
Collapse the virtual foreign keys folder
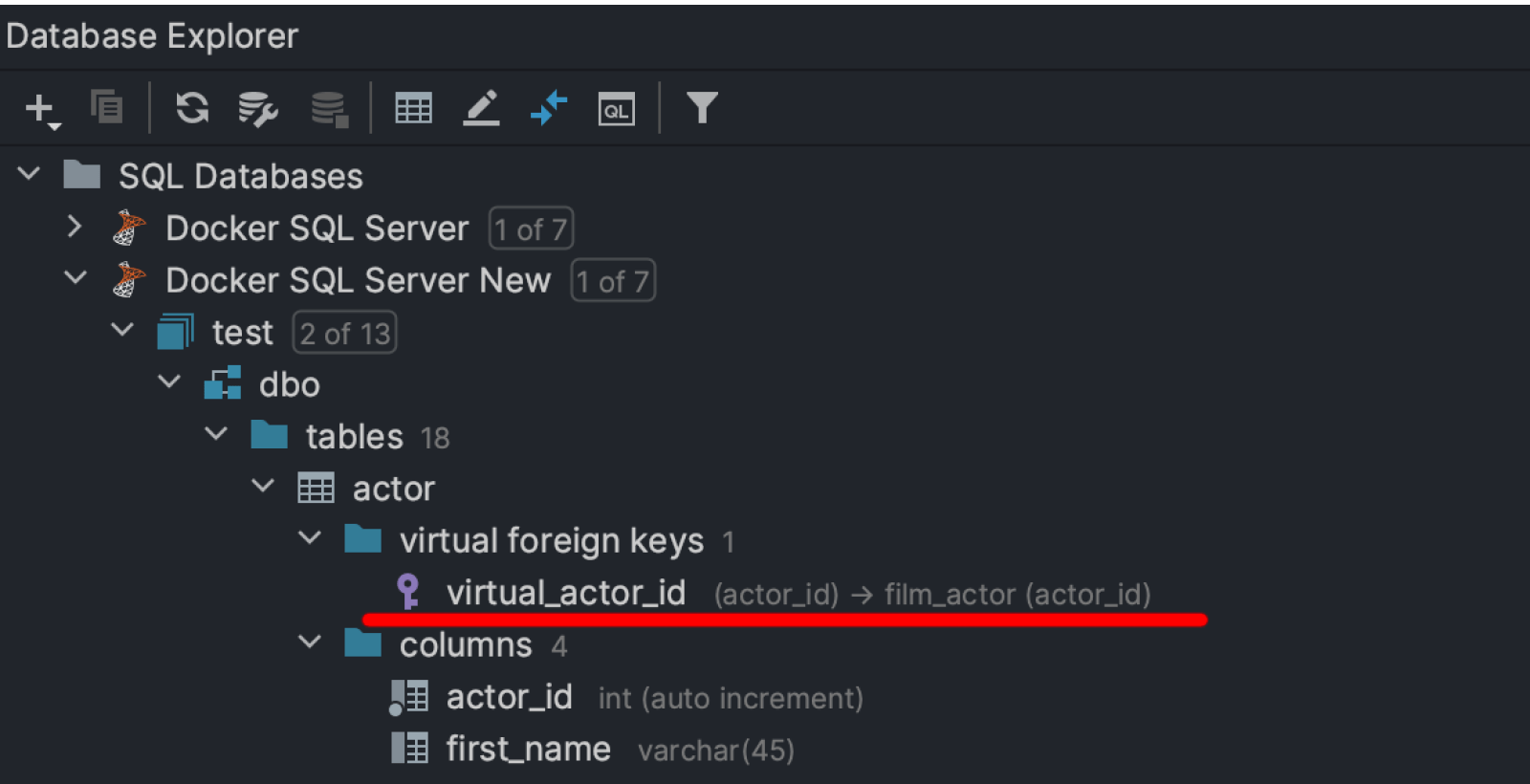tap(310, 538)
